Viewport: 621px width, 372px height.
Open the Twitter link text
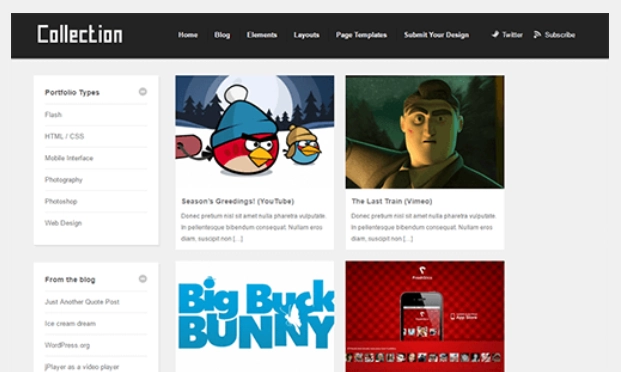pyautogui.click(x=512, y=35)
